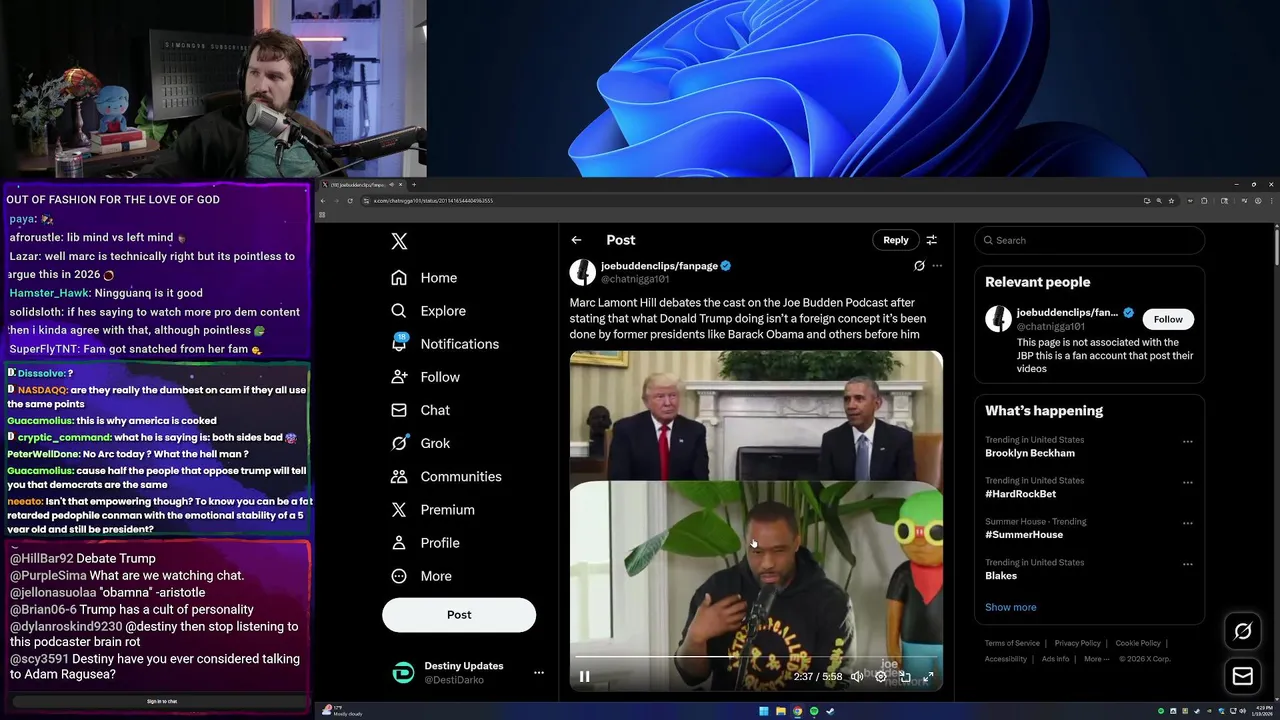
Task: Enter fullscreen on the video
Action: point(928,677)
